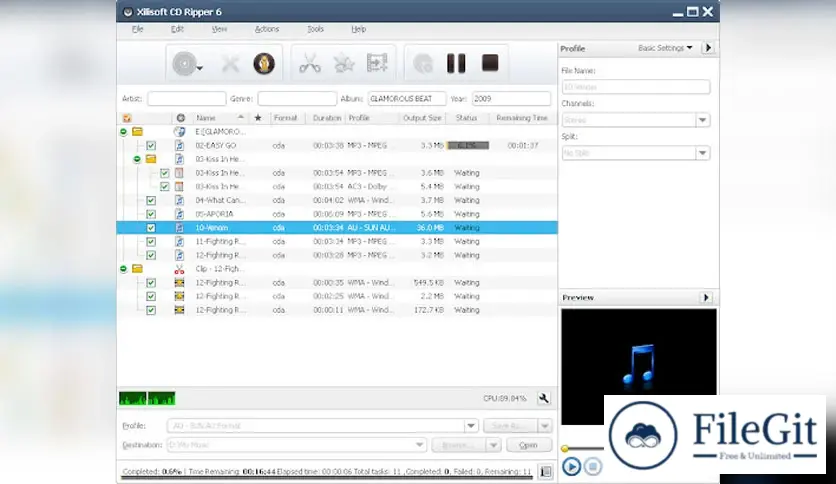Image resolution: width=836 pixels, height=484 pixels.
Task: Open the Actions menu
Action: [x=267, y=29]
